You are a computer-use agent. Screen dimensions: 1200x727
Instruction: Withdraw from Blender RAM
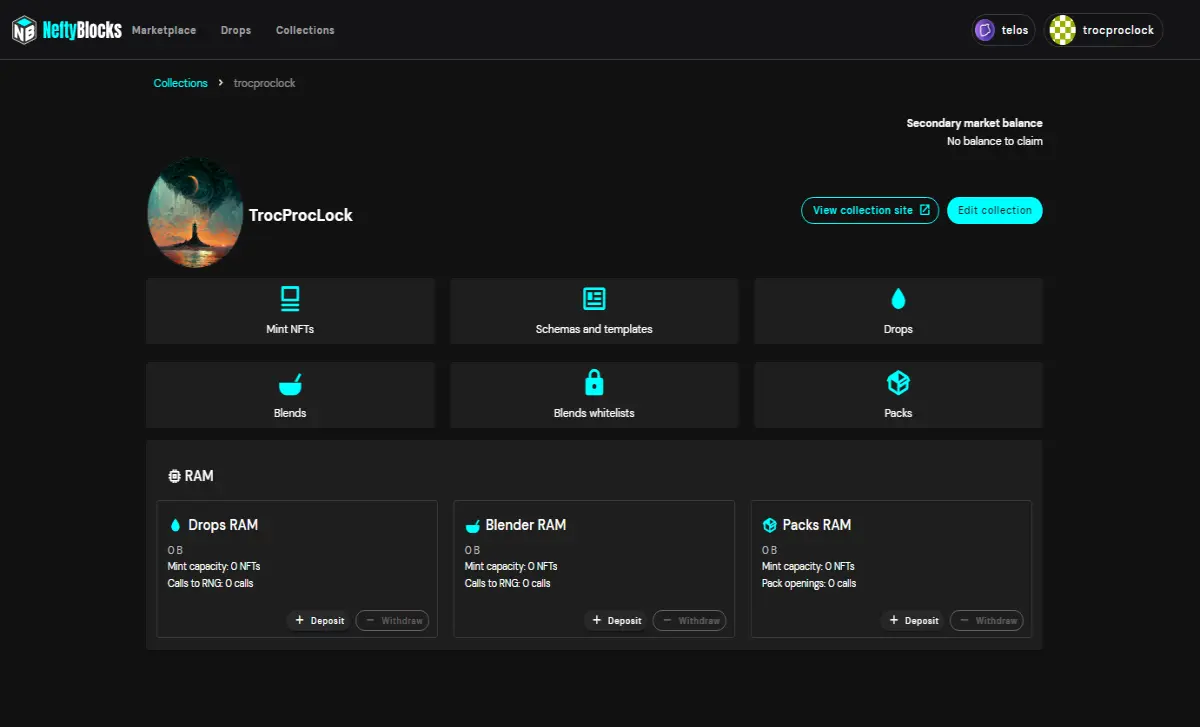689,620
